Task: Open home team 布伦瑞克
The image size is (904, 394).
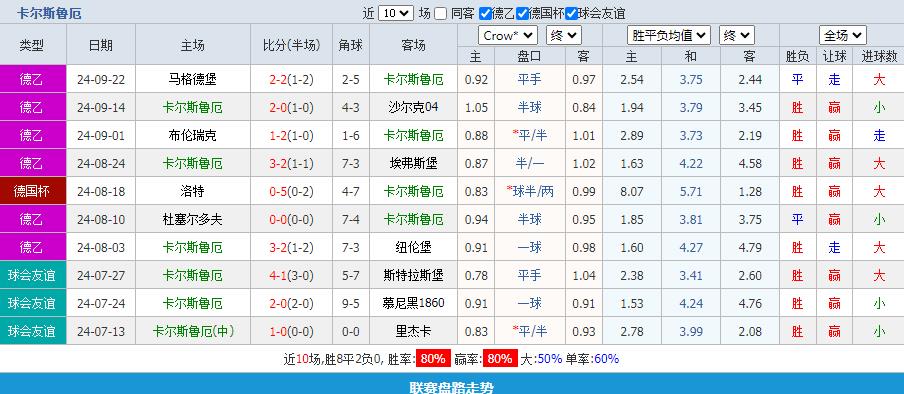Action: coord(193,136)
